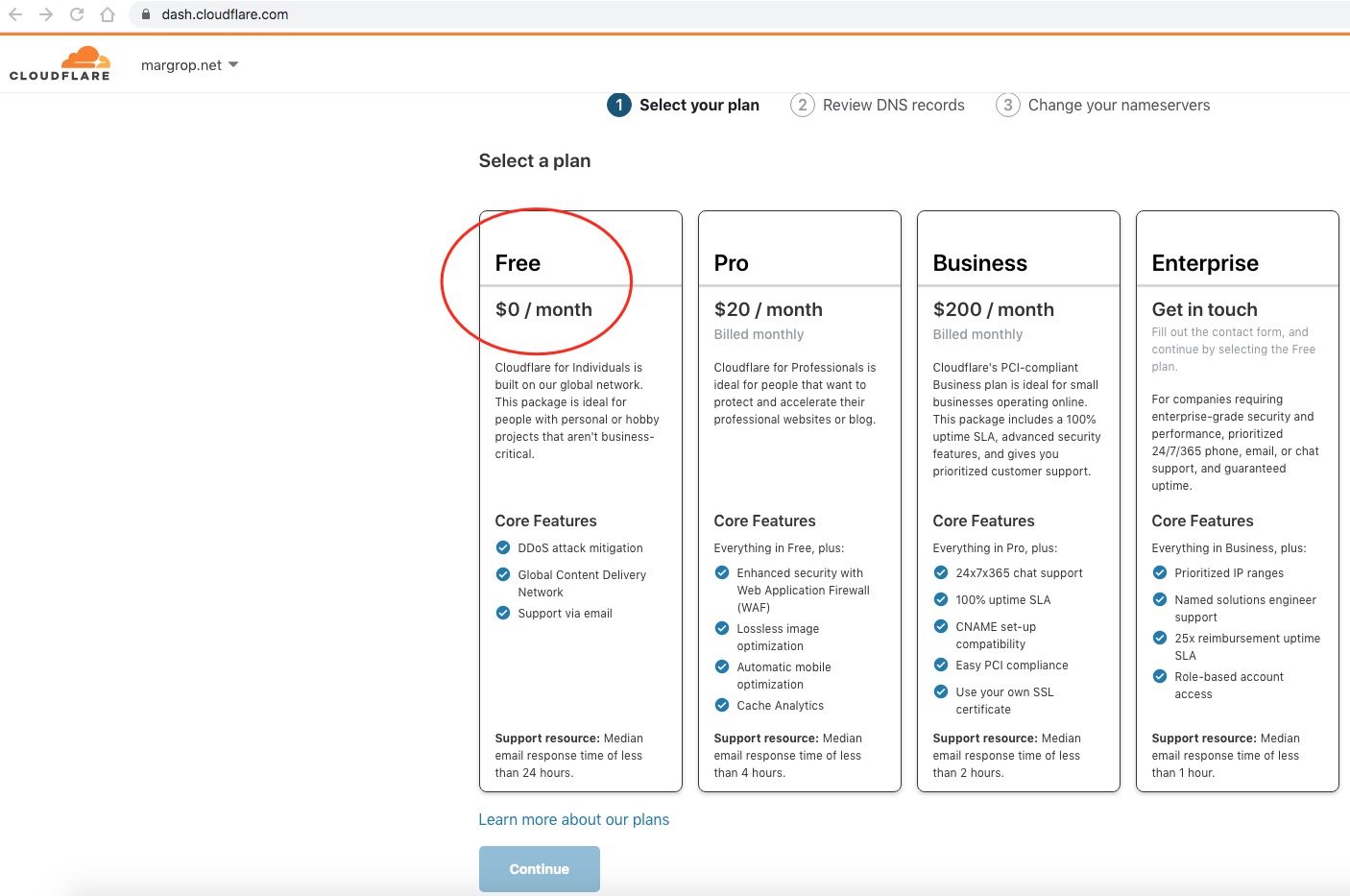1350x896 pixels.
Task: Click the Business plan 2 hours support resource text
Action: pyautogui.click(x=1007, y=756)
